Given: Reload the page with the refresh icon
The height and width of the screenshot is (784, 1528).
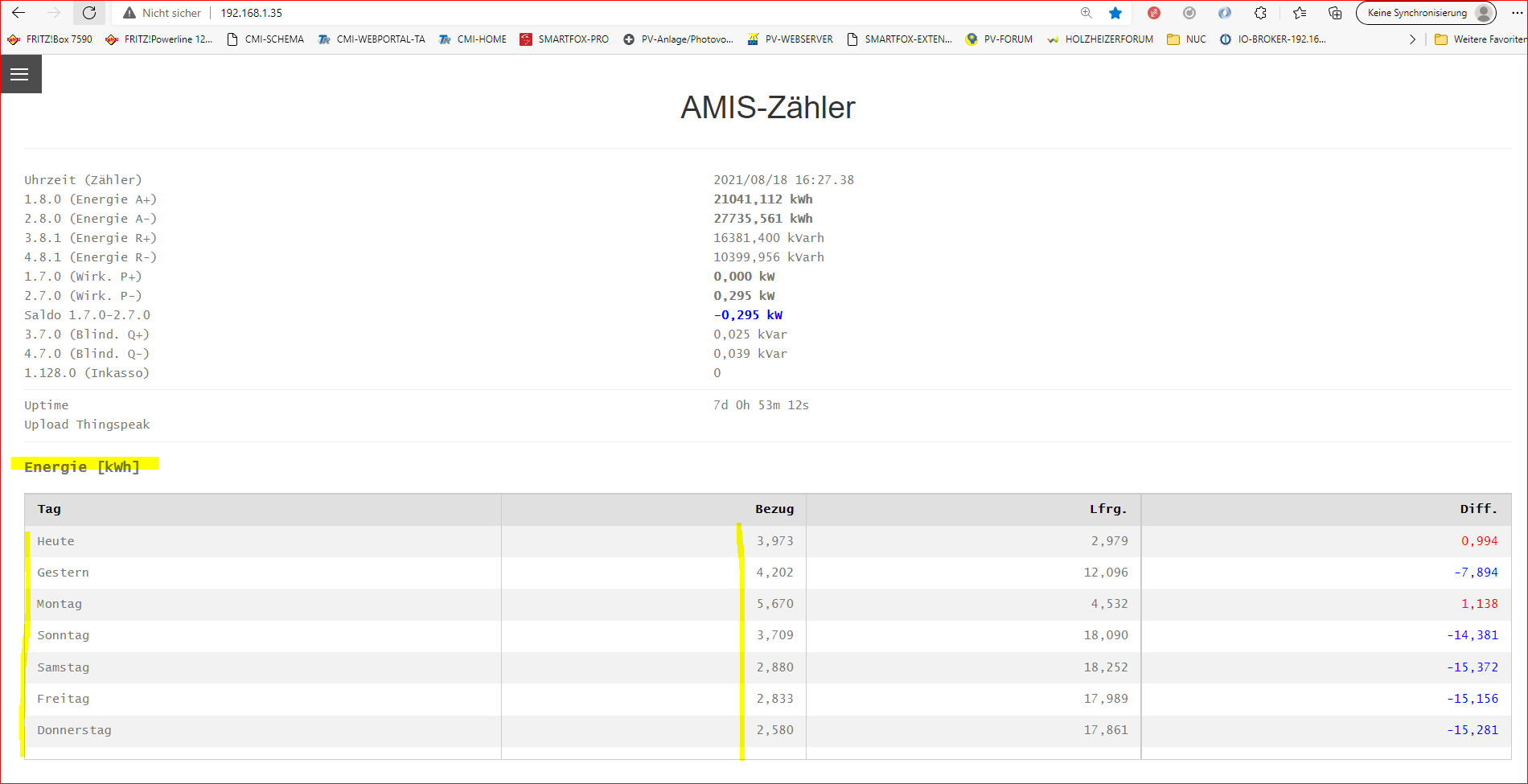Looking at the screenshot, I should (x=89, y=13).
